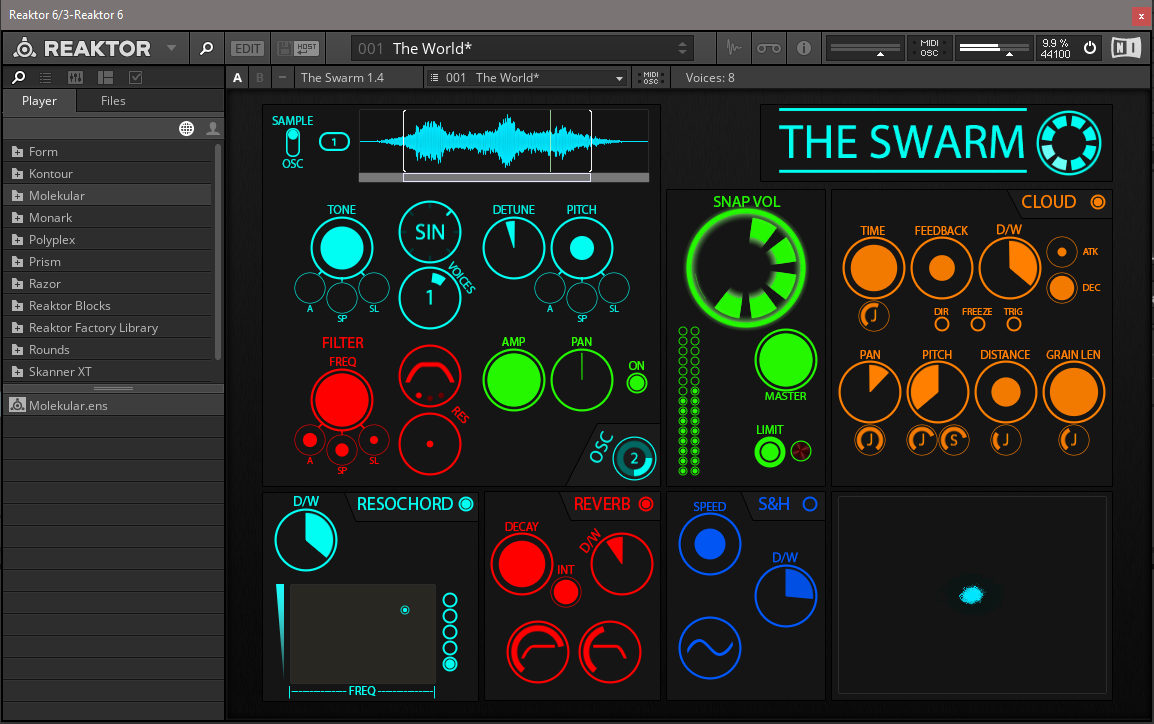Toggle the Reverb effect power button

coord(645,504)
